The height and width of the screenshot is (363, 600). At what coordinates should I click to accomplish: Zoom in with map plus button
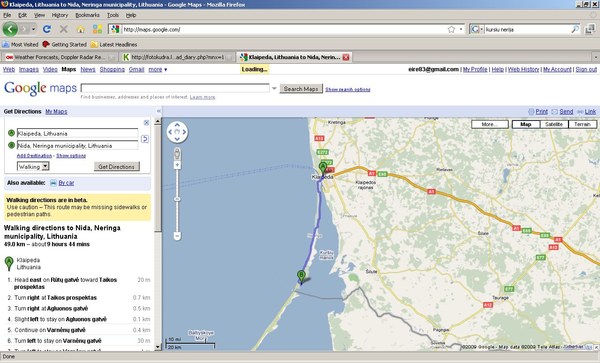[x=177, y=165]
